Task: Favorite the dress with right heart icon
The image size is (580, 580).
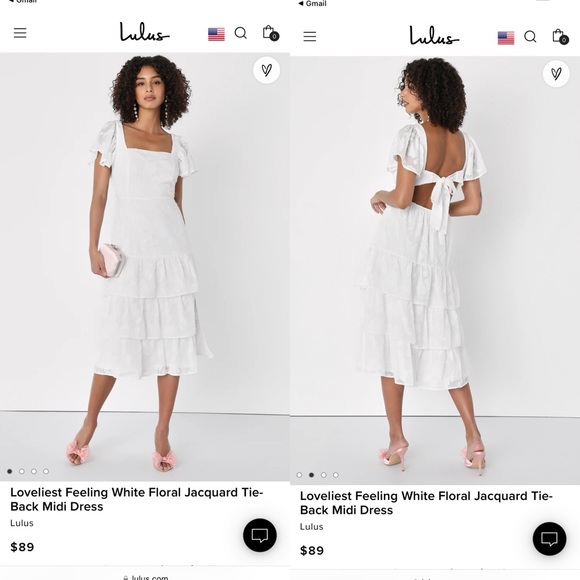Action: 556,74
